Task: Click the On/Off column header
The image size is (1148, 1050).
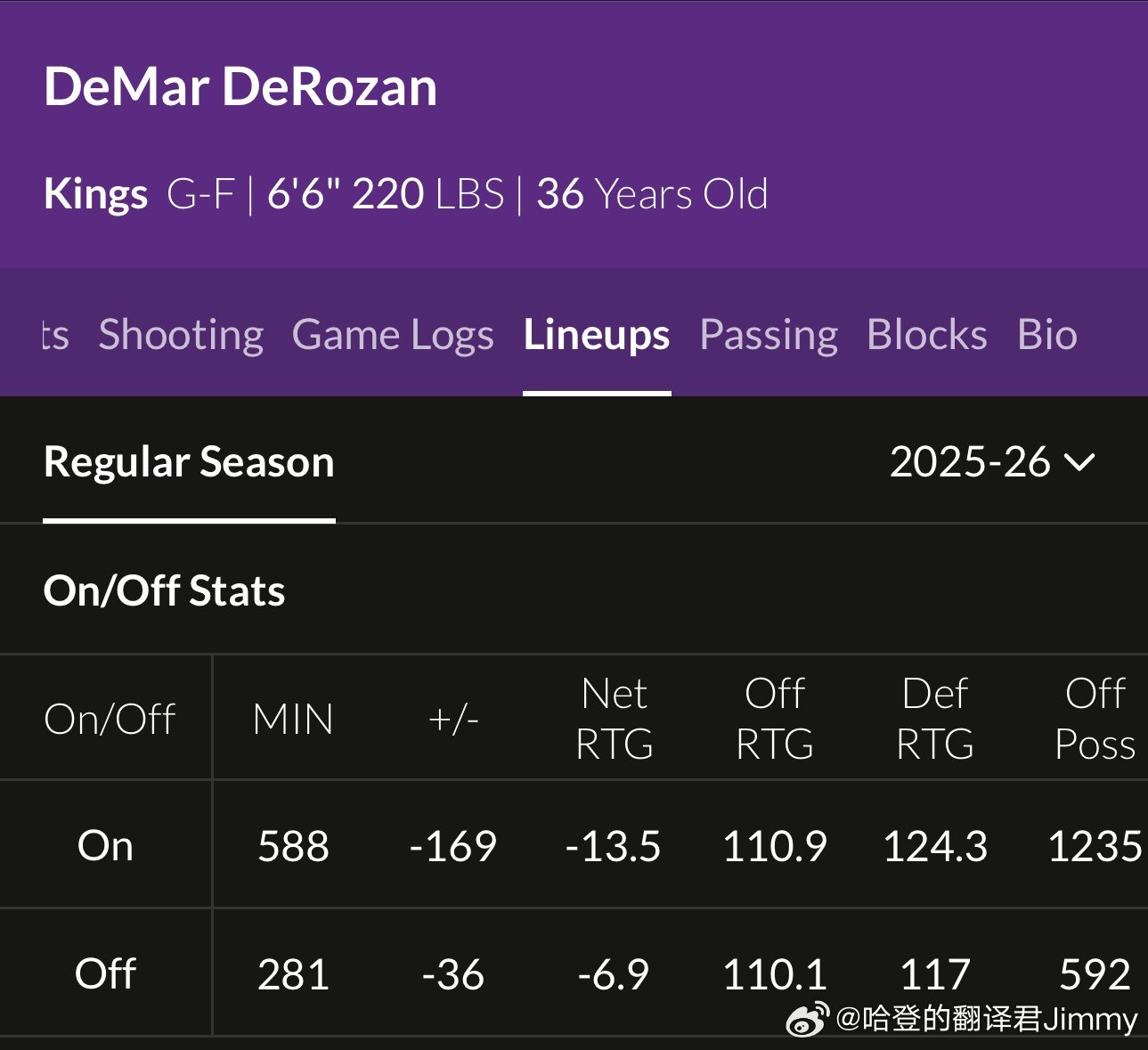Action: point(110,719)
